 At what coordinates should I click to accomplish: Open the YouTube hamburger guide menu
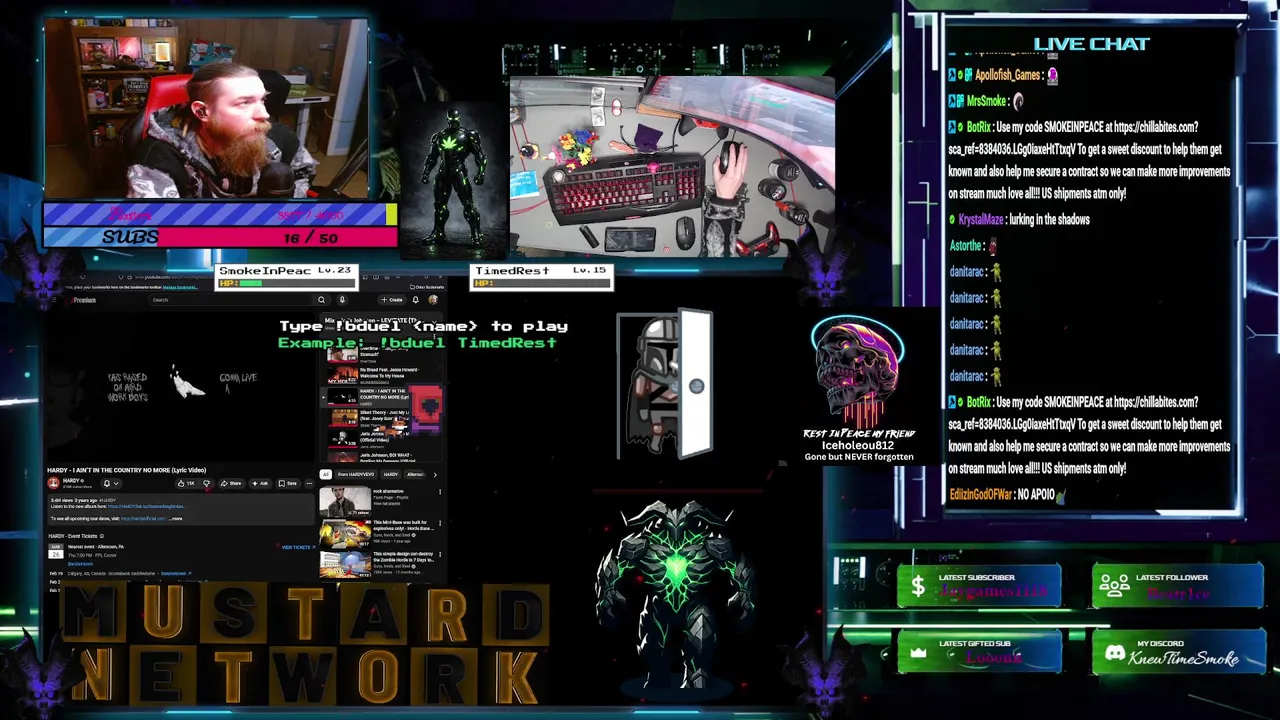click(54, 300)
